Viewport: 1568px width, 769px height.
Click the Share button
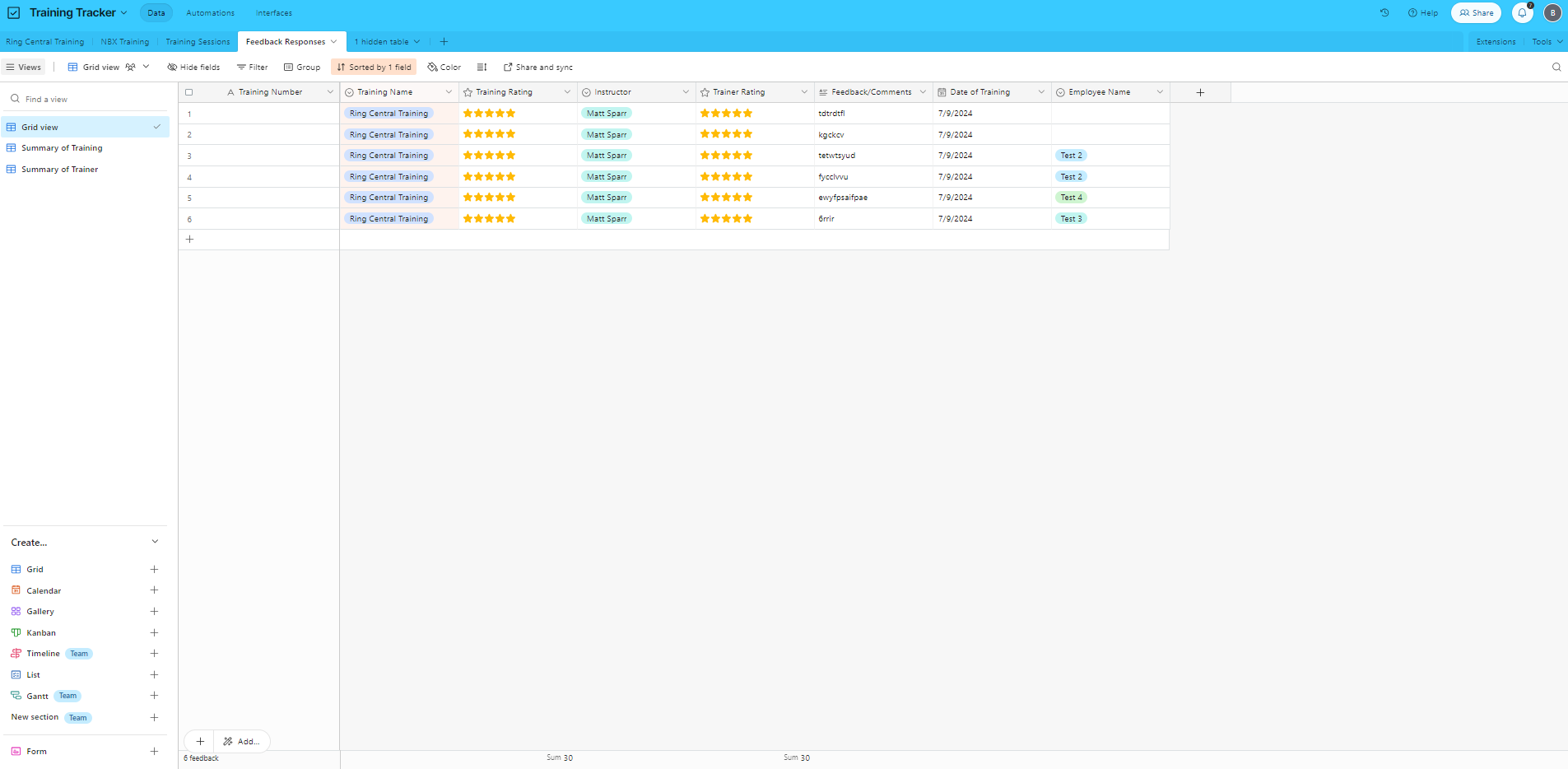pos(1476,13)
